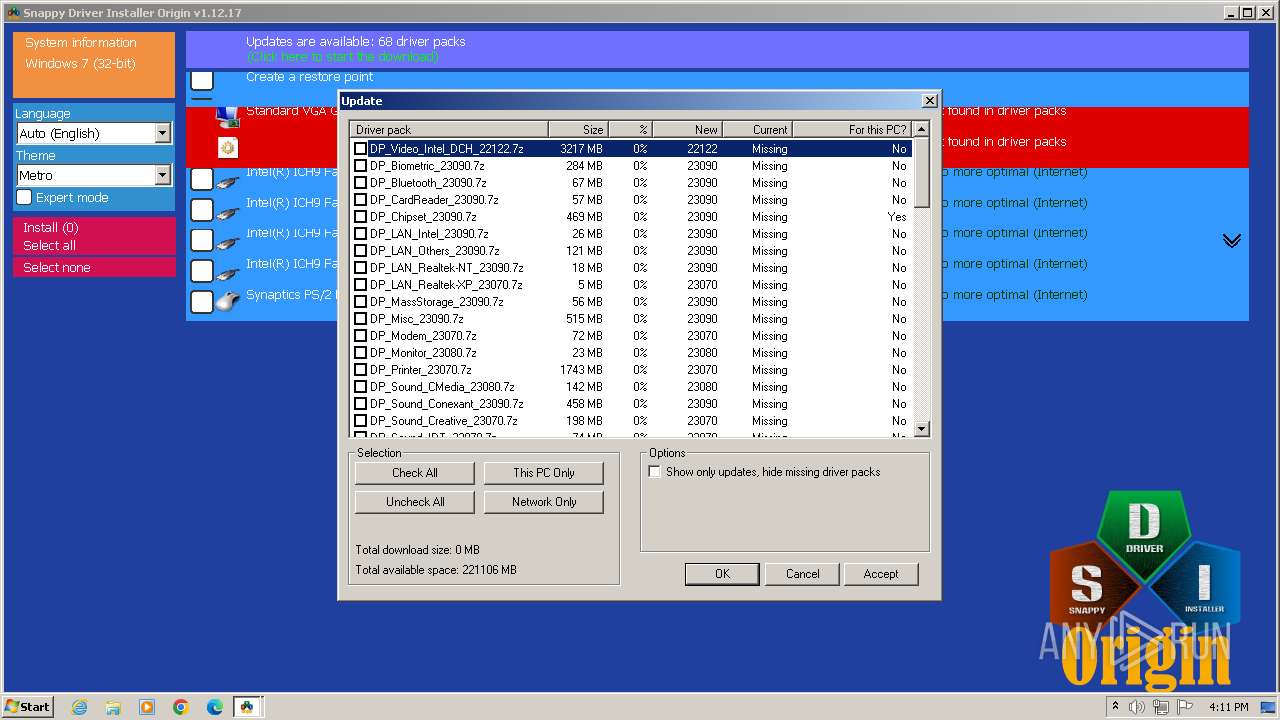Click the driver list scrollbar up arrow

pyautogui.click(x=922, y=129)
